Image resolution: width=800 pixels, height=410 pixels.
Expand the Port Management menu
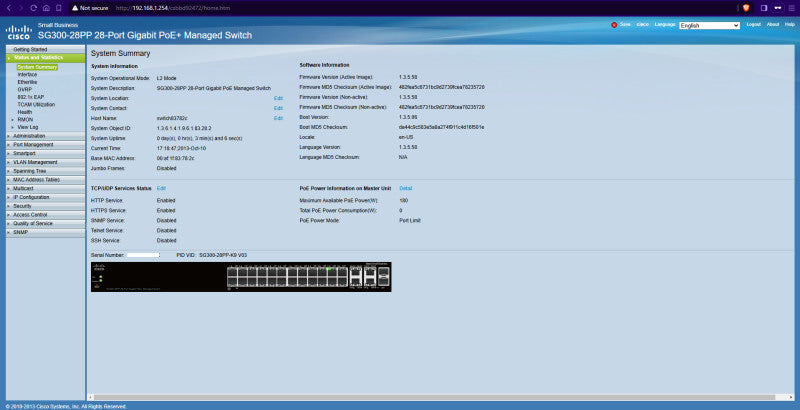point(45,144)
